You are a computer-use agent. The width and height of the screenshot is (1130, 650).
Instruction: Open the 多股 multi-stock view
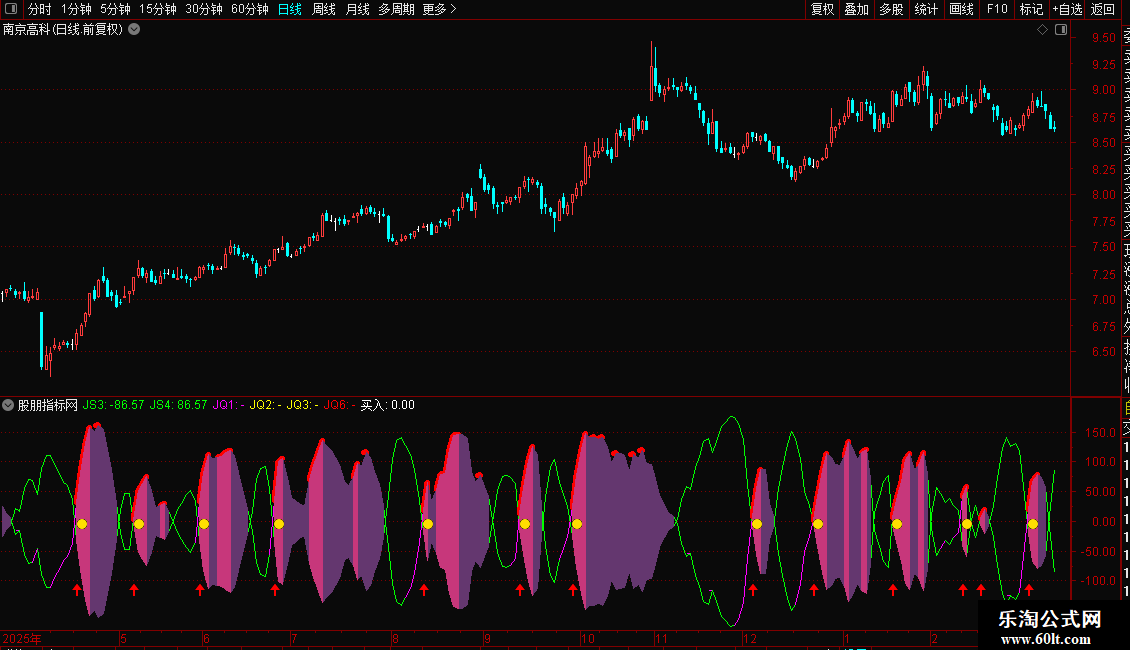(x=891, y=9)
